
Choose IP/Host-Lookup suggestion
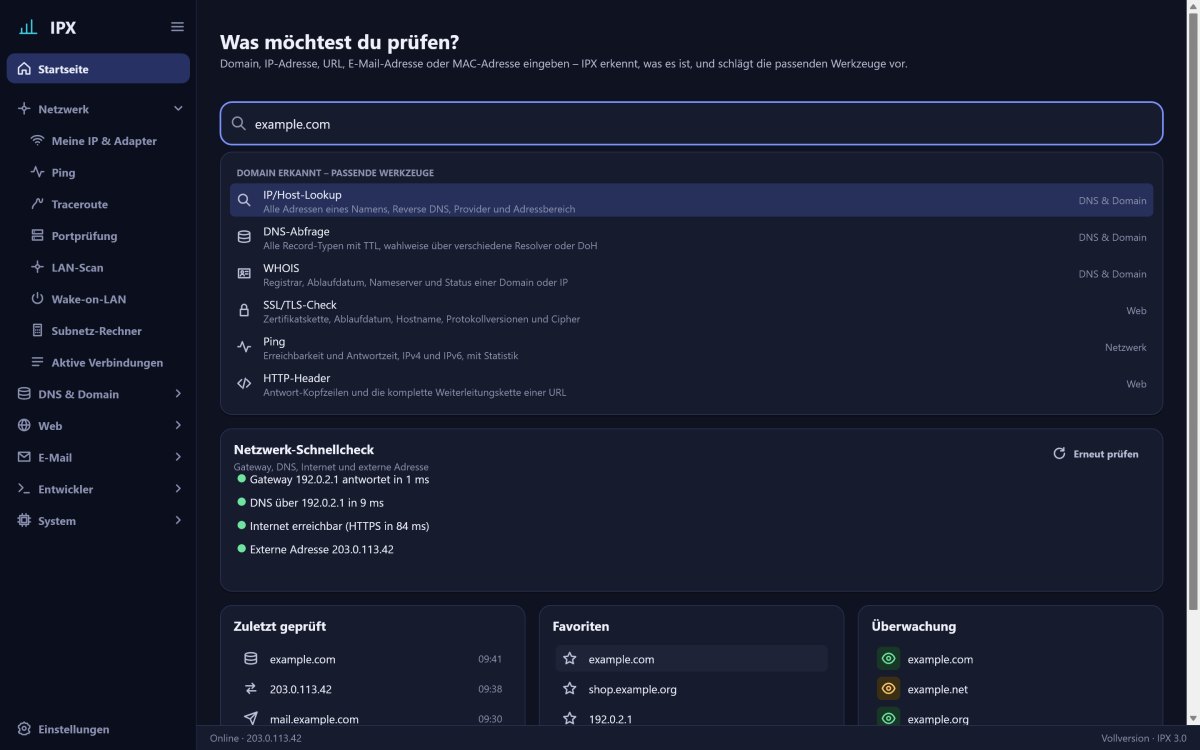691,200
